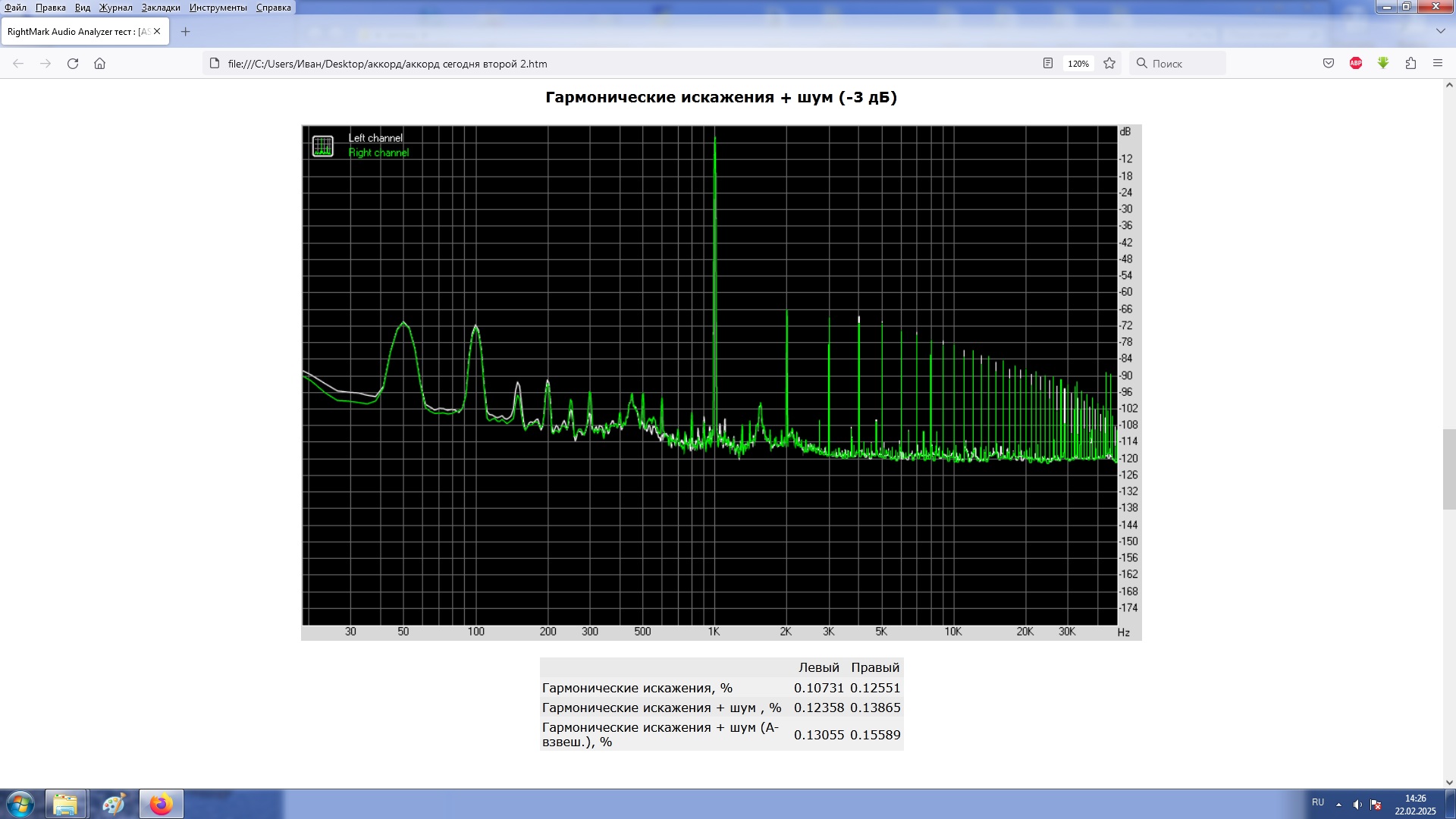Image resolution: width=1456 pixels, height=819 pixels.
Task: Expand the list all tabs chevron
Action: 1440,31
